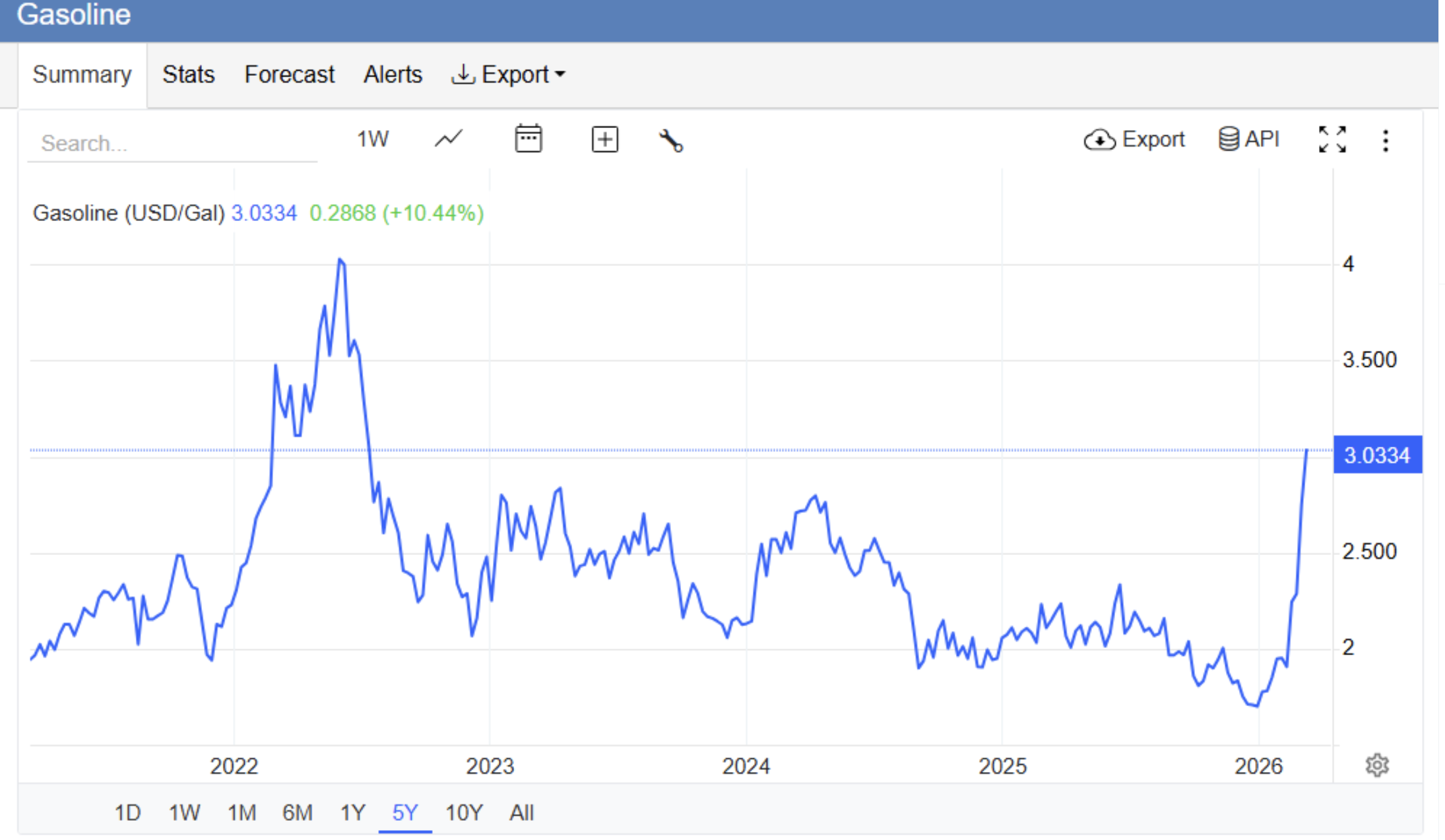The height and width of the screenshot is (840, 1445).
Task: Open the chart settings gear icon
Action: (x=1376, y=765)
